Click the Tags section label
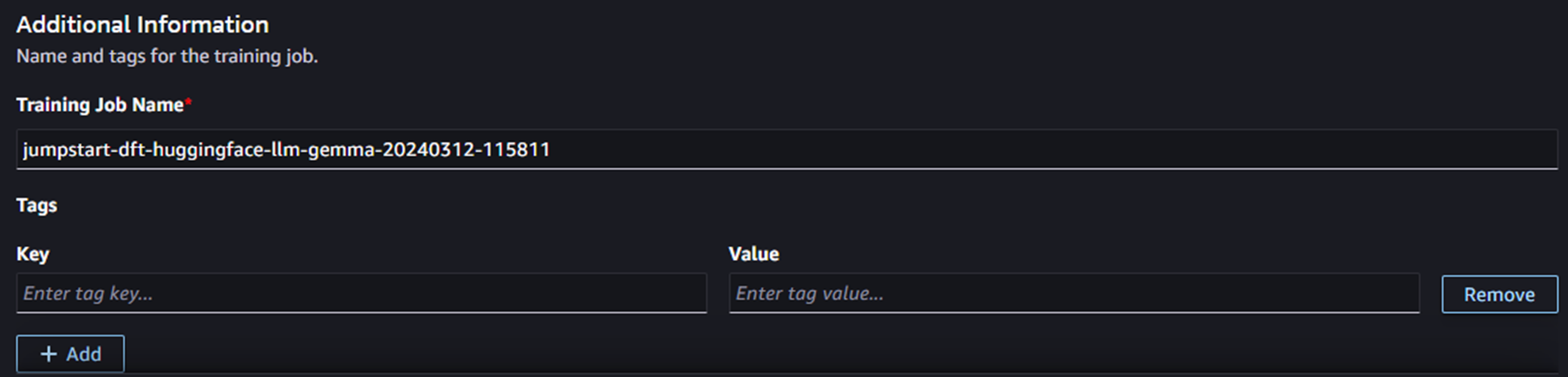This screenshot has height=377, width=1568. click(x=36, y=205)
